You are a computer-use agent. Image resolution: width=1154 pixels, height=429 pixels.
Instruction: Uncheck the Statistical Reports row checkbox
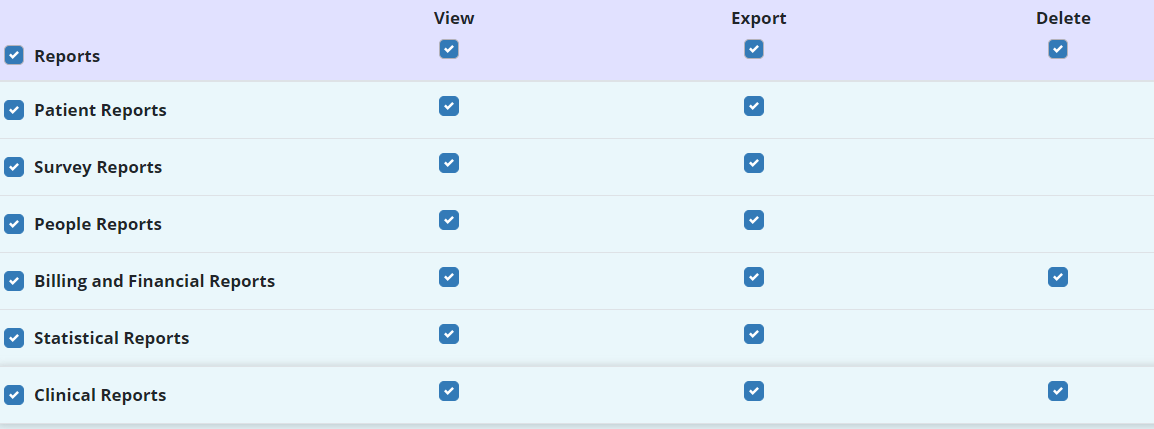click(x=14, y=338)
